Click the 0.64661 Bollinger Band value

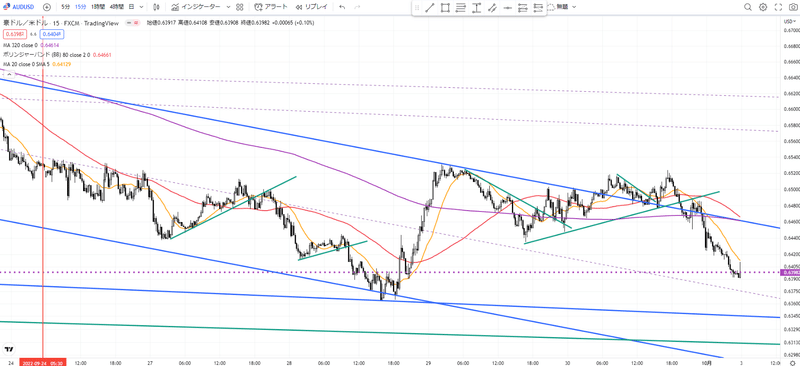coord(102,54)
